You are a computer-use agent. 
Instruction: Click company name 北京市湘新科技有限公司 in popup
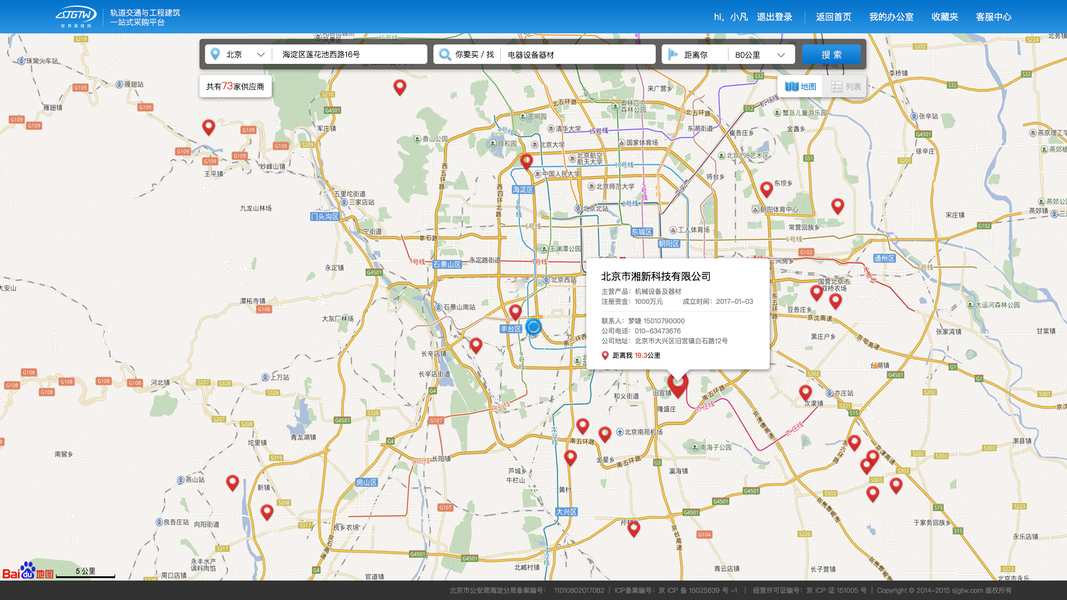[655, 276]
